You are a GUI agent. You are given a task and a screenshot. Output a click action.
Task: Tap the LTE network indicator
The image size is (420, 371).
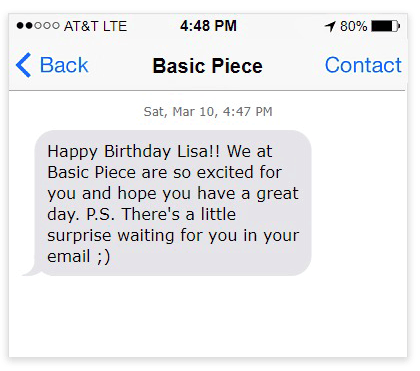coord(115,26)
